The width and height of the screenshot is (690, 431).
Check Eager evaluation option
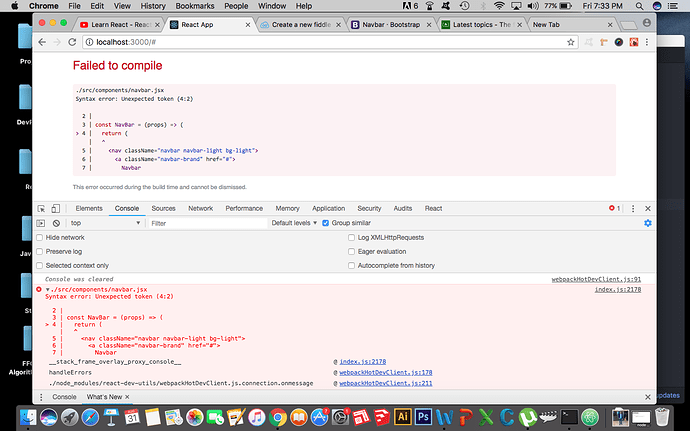point(351,252)
